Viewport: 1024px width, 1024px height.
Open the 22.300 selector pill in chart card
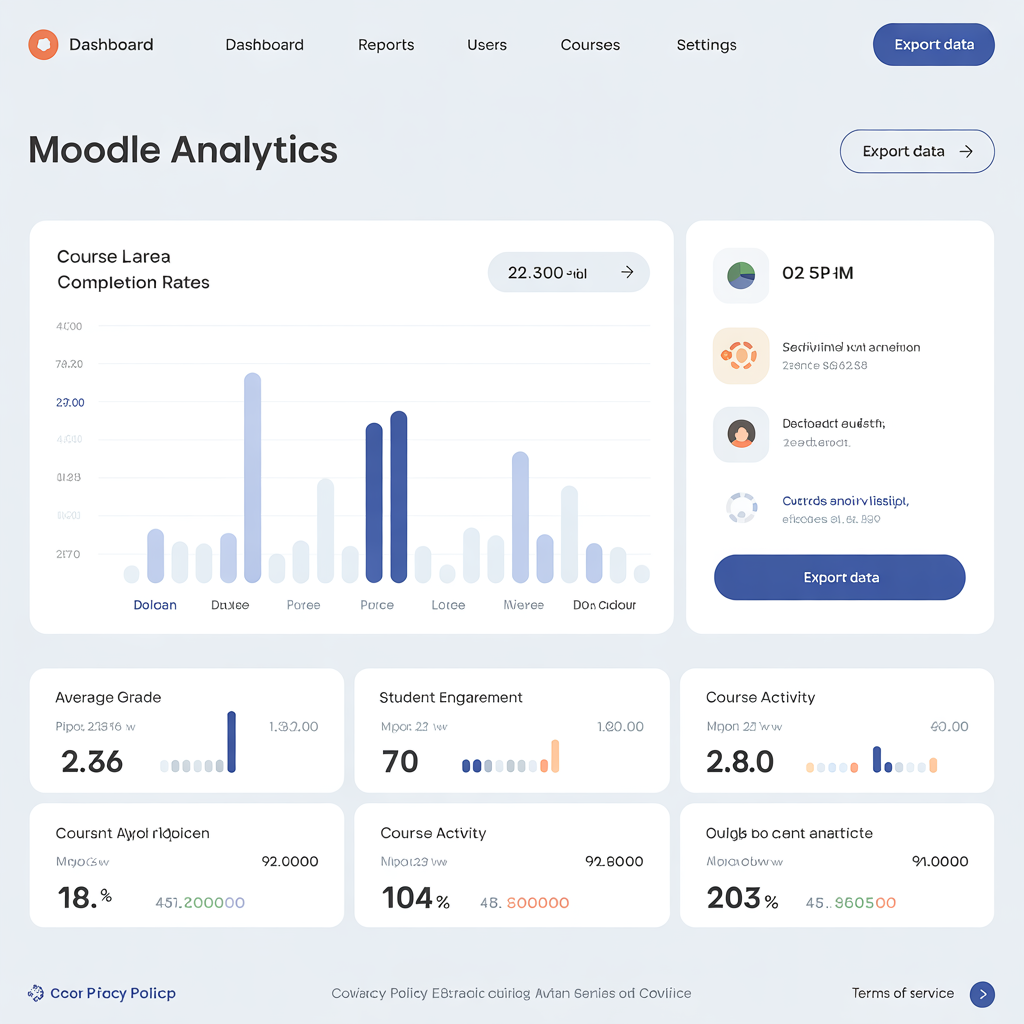(x=568, y=272)
